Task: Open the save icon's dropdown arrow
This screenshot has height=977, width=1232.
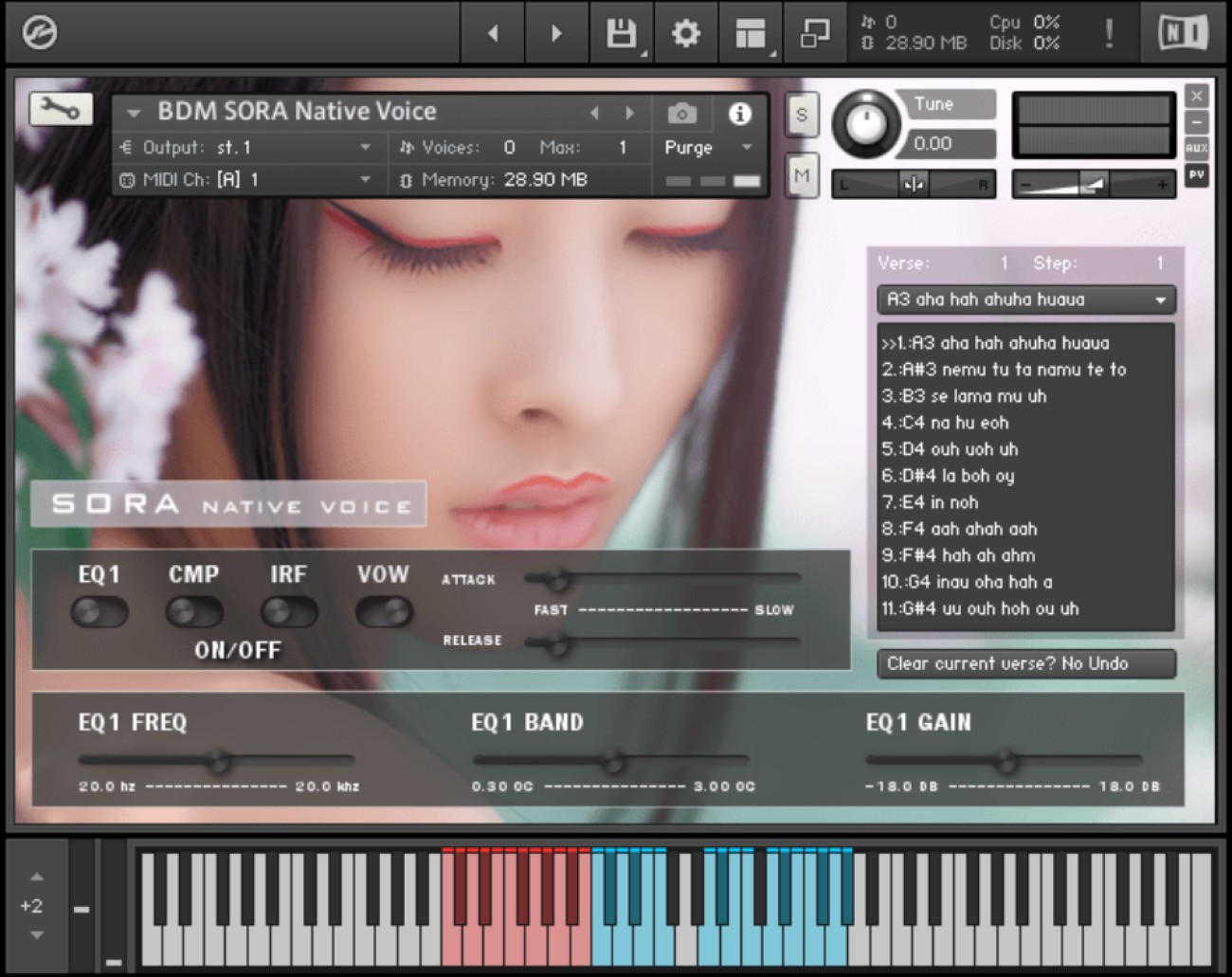Action: (644, 54)
